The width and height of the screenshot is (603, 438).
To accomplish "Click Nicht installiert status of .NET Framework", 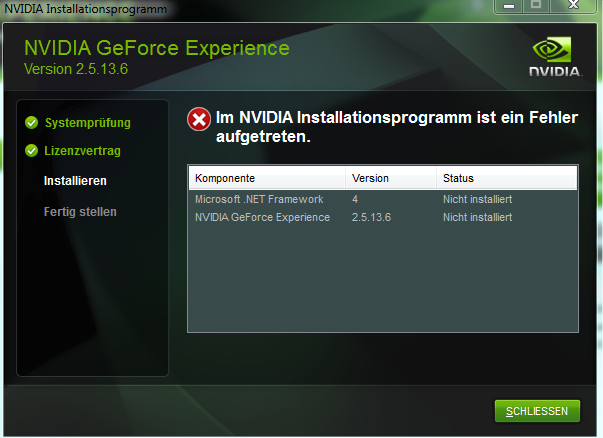I will click(x=477, y=199).
